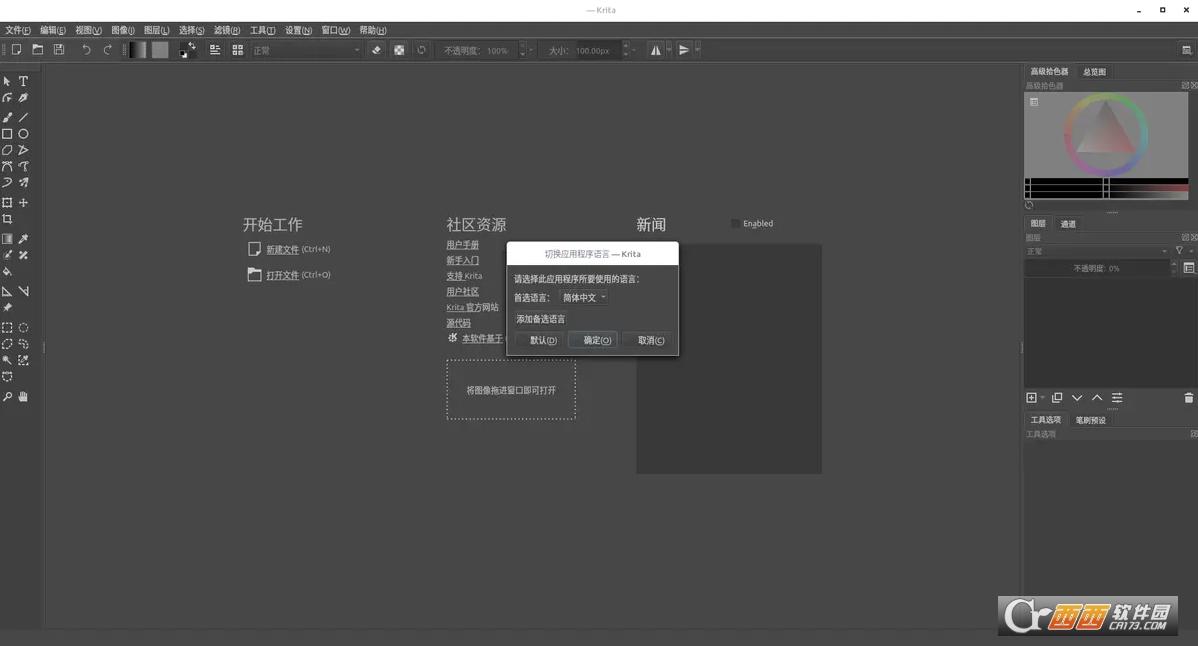Image resolution: width=1198 pixels, height=646 pixels.
Task: Select the Freehand Brush tool
Action: (7, 118)
